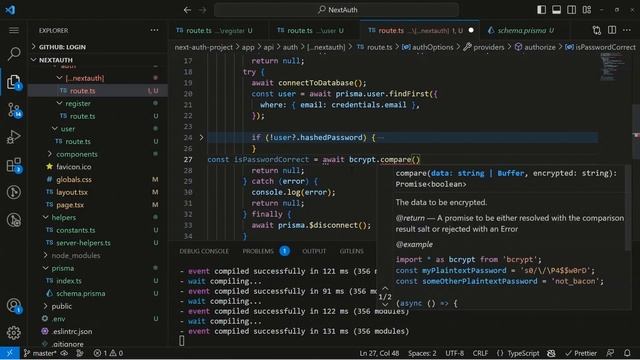Change language mode TypeScript
Image resolution: width=640 pixels, height=360 pixels.
pyautogui.click(x=523, y=353)
